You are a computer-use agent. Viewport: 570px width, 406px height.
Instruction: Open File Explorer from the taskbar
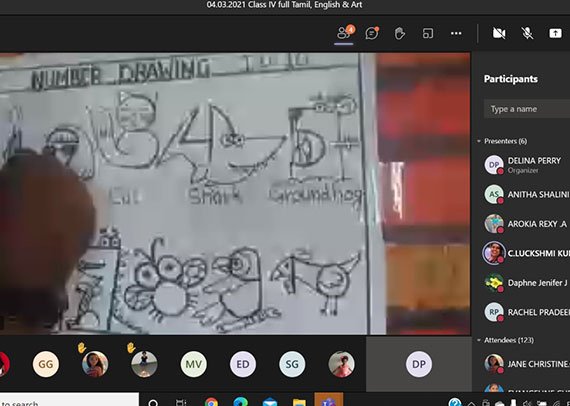(x=299, y=402)
